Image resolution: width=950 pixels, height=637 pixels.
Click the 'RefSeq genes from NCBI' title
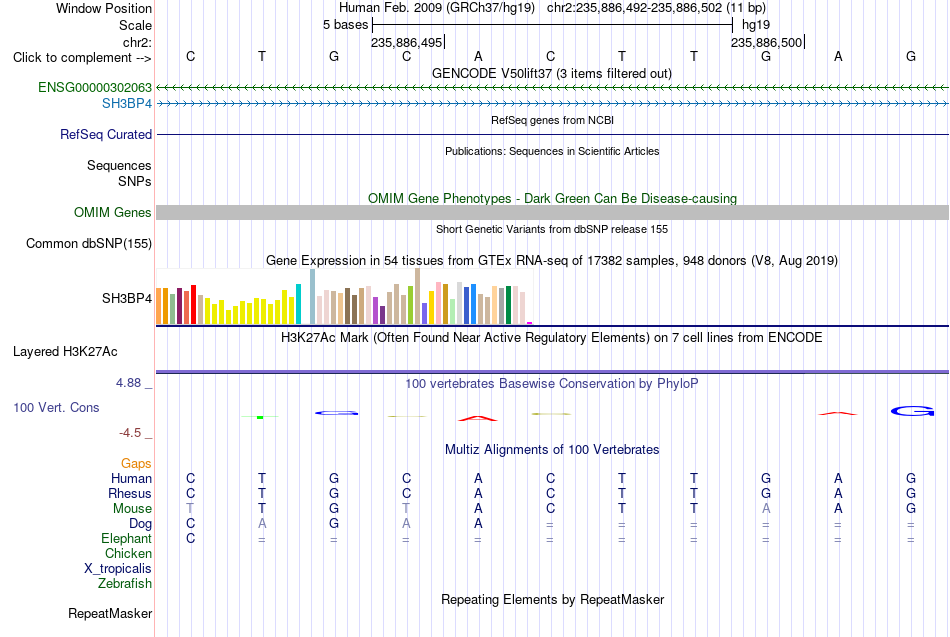tap(552, 120)
